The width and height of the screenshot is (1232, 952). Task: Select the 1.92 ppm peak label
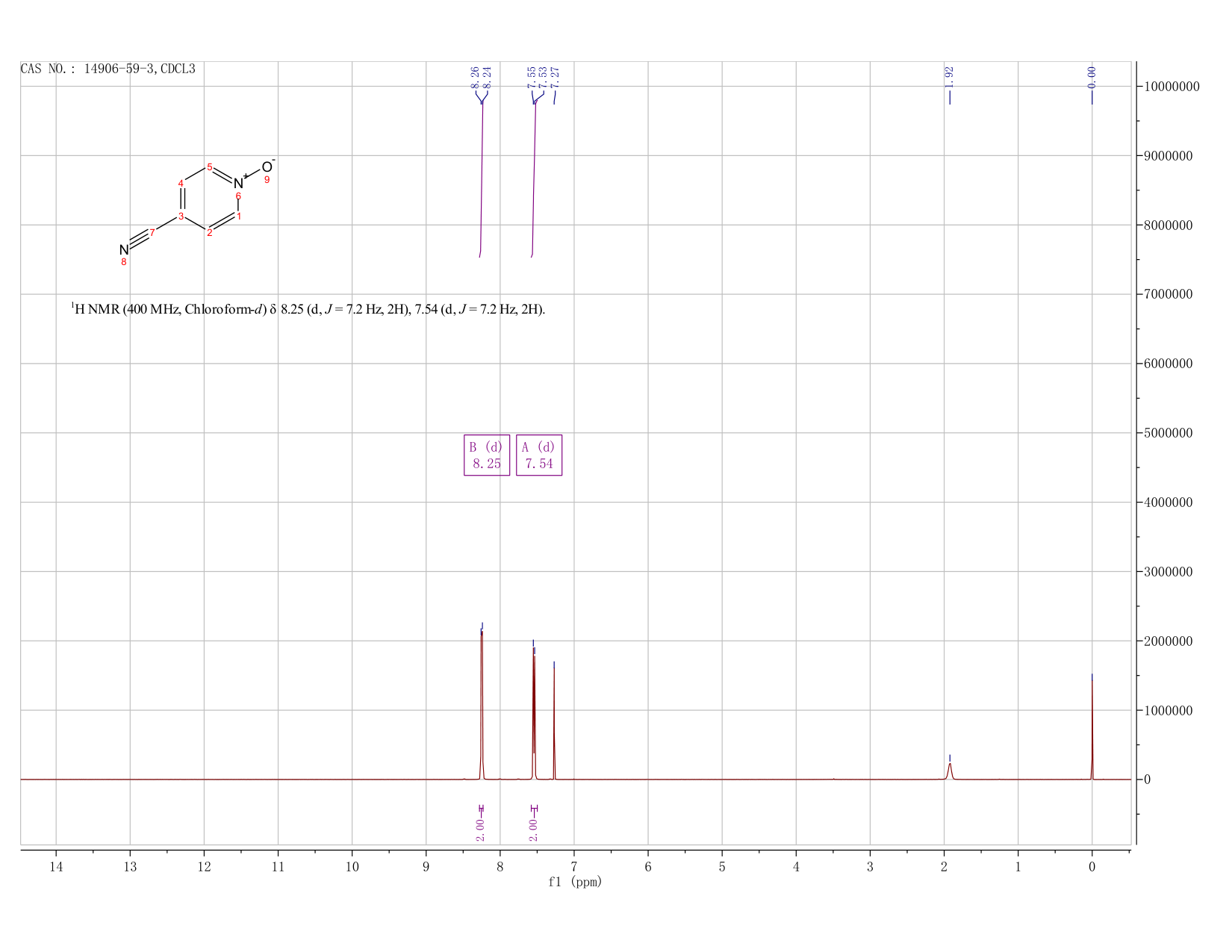click(949, 77)
